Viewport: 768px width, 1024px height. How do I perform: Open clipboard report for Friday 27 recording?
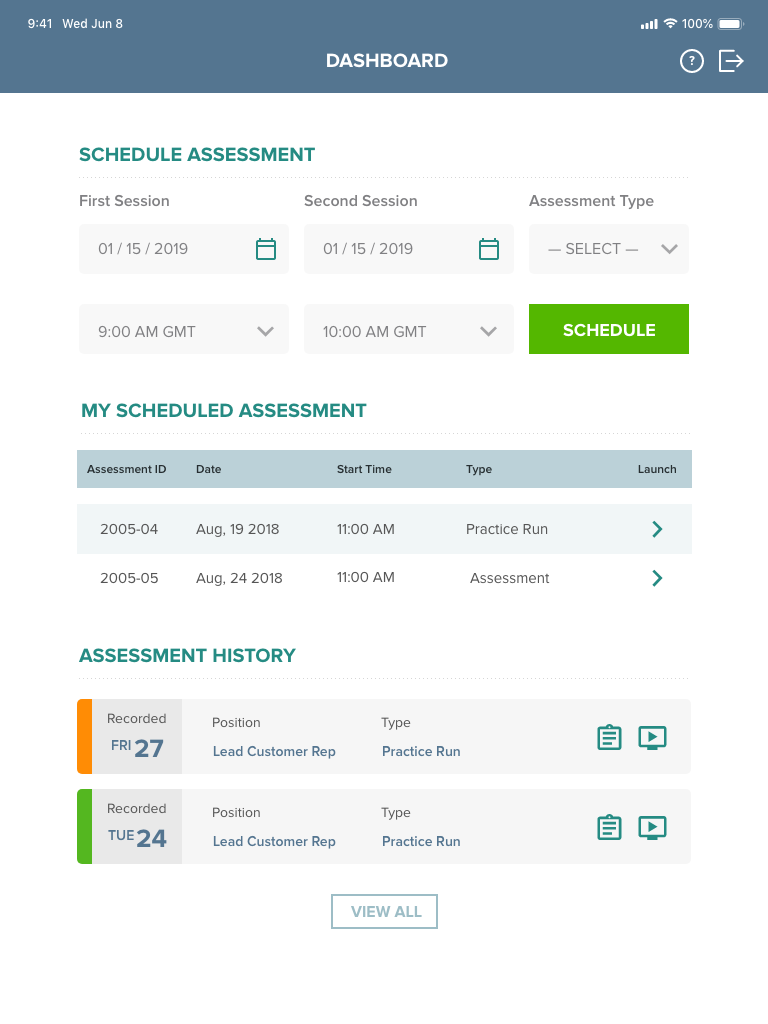coord(609,738)
